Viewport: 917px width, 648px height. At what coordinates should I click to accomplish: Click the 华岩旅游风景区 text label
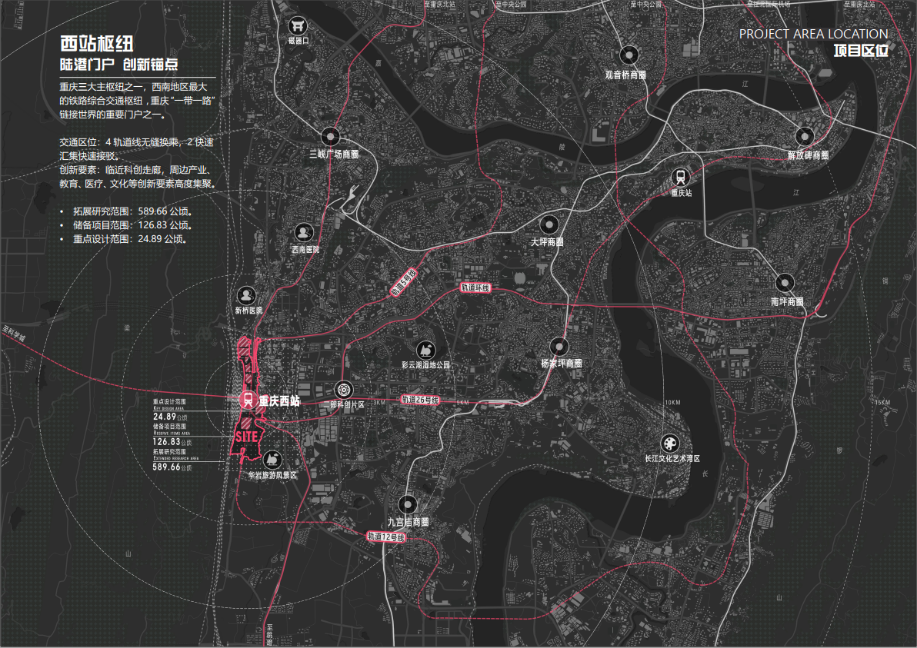point(273,475)
